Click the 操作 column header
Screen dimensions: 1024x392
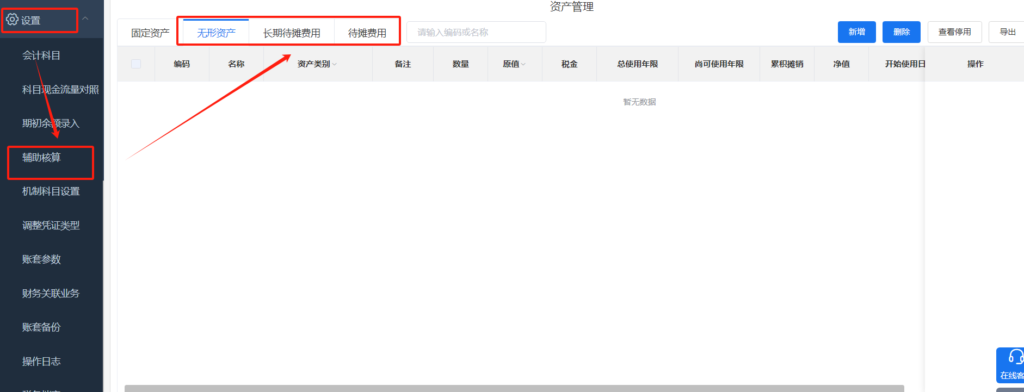[x=975, y=64]
